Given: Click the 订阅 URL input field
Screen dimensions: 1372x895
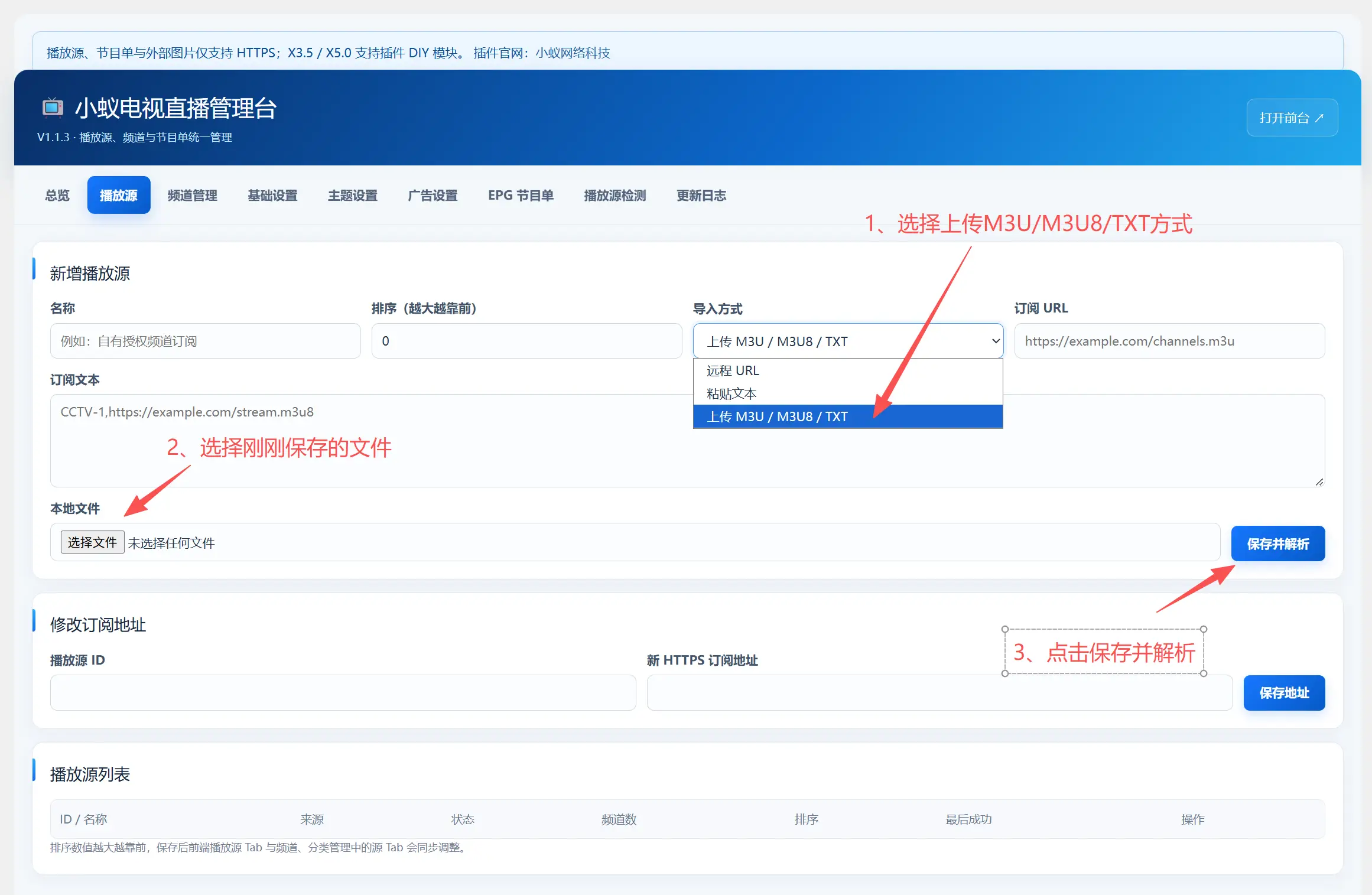Looking at the screenshot, I should pyautogui.click(x=1169, y=341).
